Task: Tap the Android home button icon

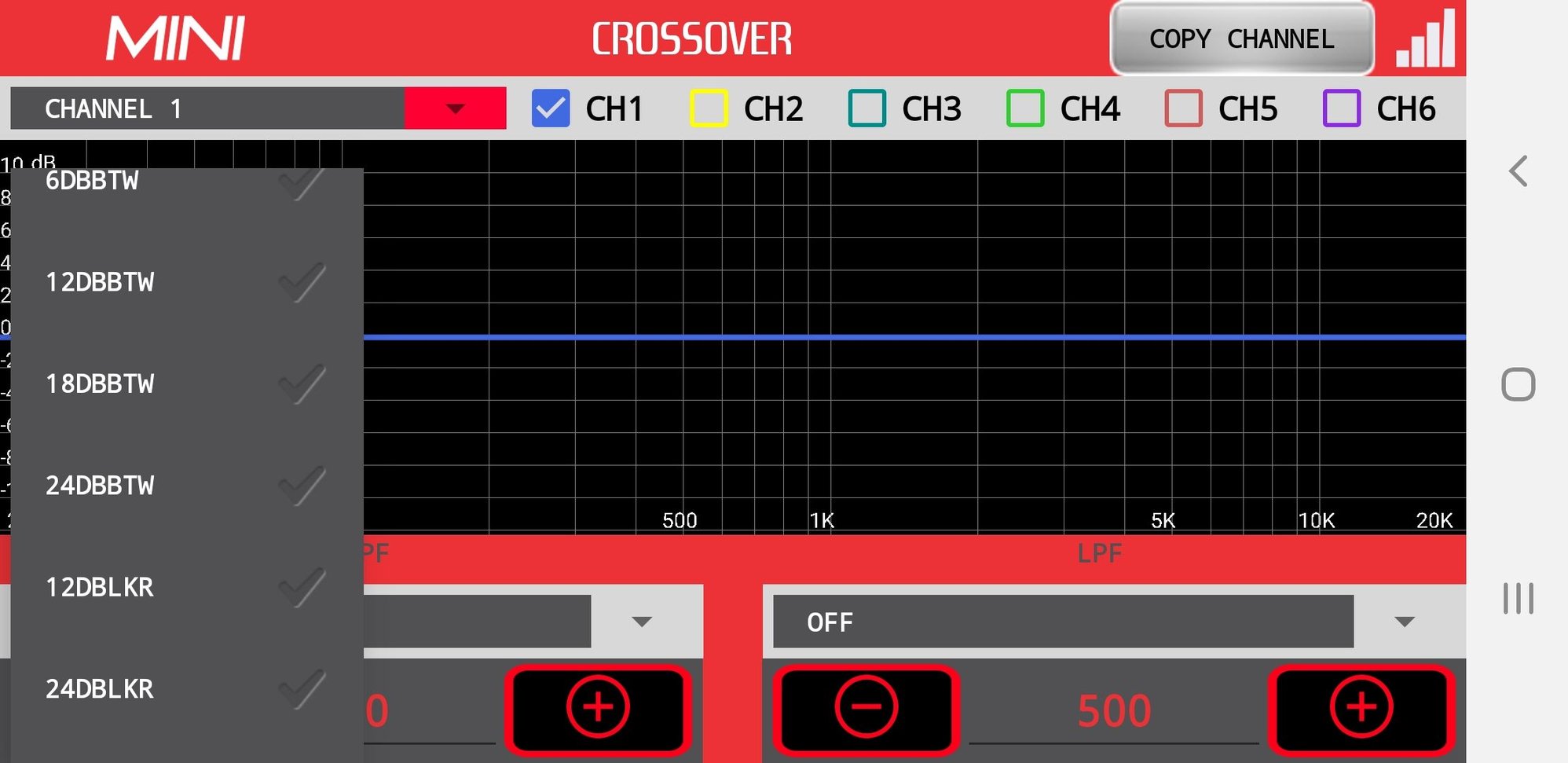Action: click(x=1518, y=384)
